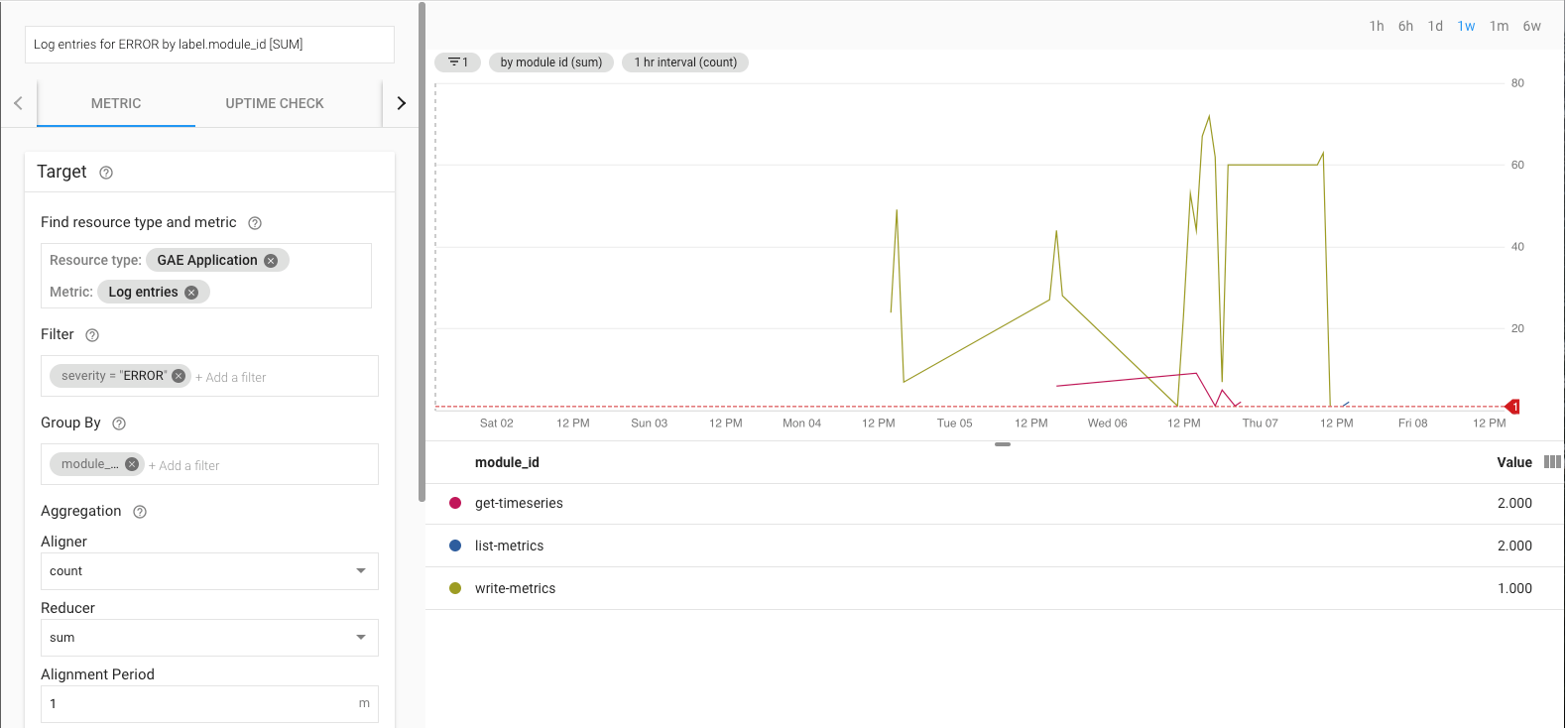Click help icon beside Find resource type and metric
The width and height of the screenshot is (1568, 728).
pyautogui.click(x=255, y=223)
